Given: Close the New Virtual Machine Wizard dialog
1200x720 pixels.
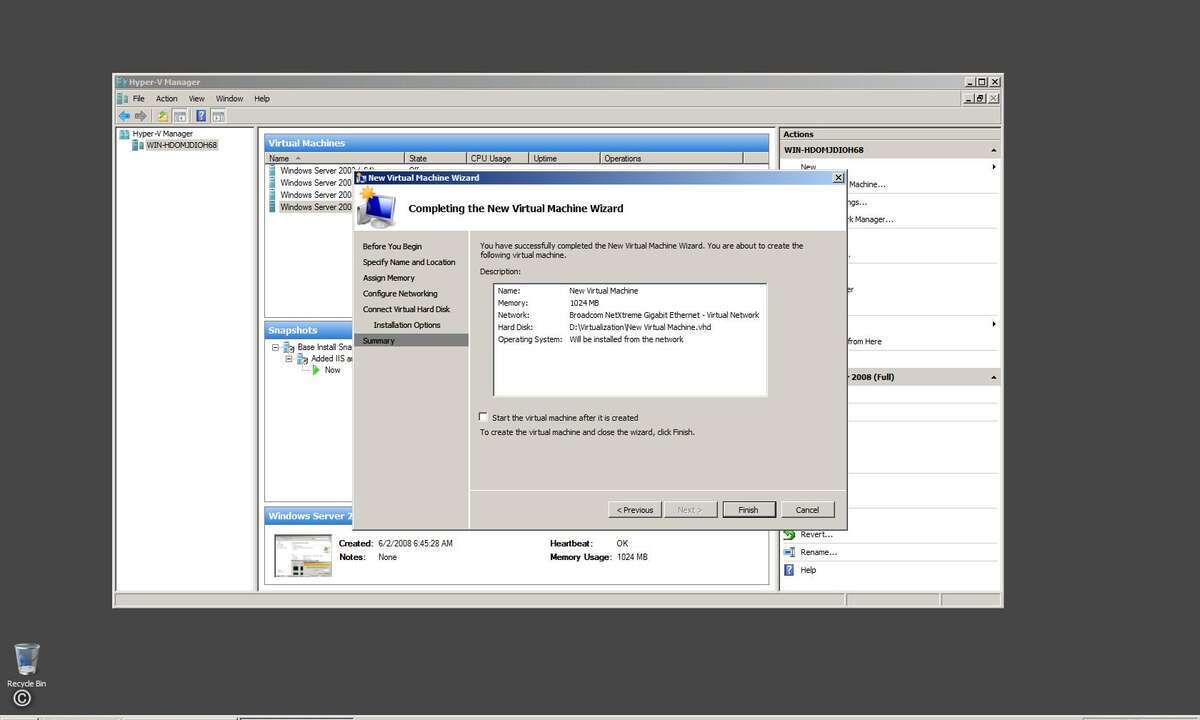Looking at the screenshot, I should coord(838,178).
